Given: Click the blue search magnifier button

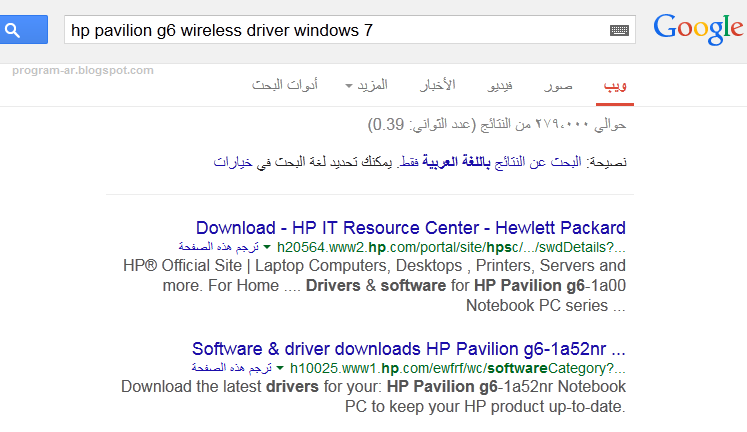Looking at the screenshot, I should click(23, 30).
